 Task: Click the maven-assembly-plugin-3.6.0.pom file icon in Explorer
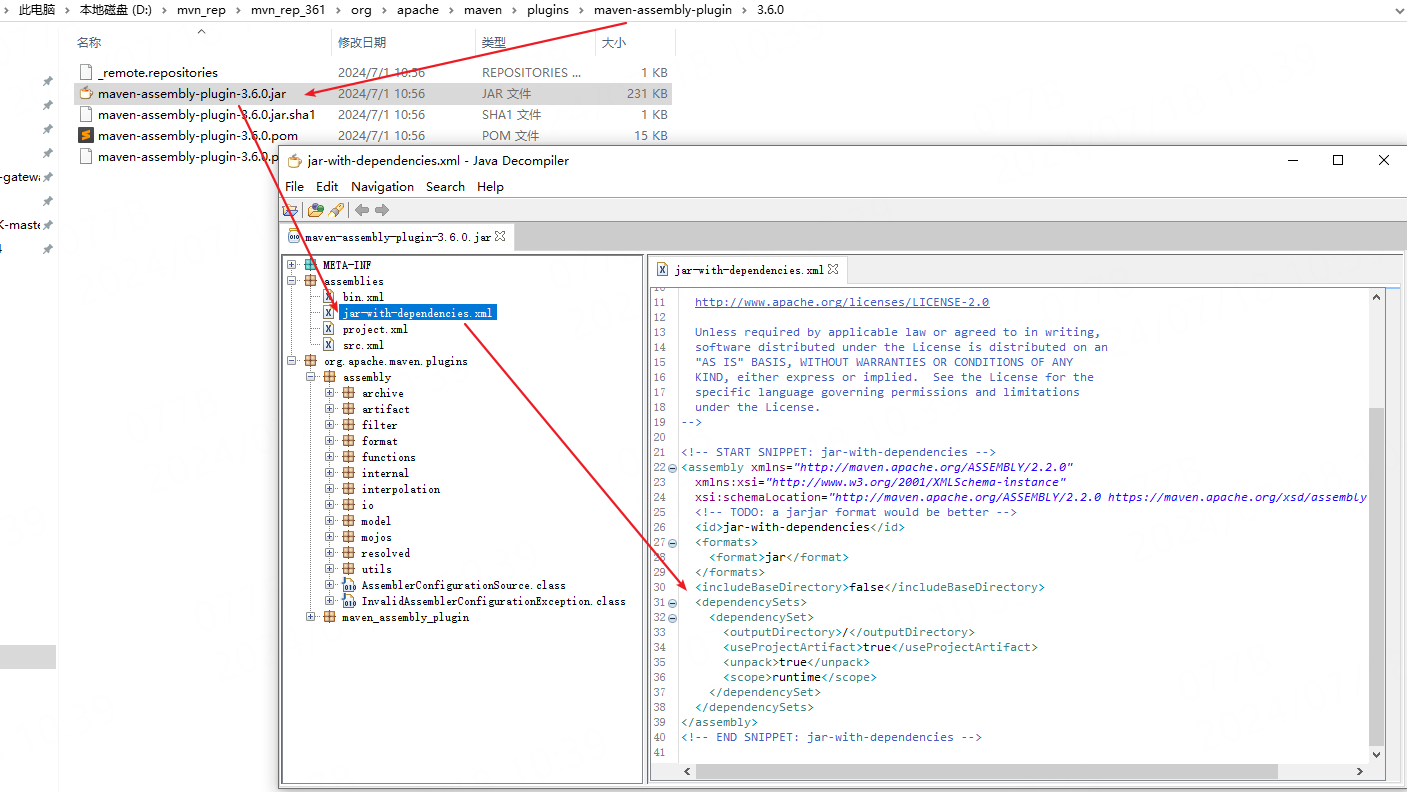tap(86, 135)
